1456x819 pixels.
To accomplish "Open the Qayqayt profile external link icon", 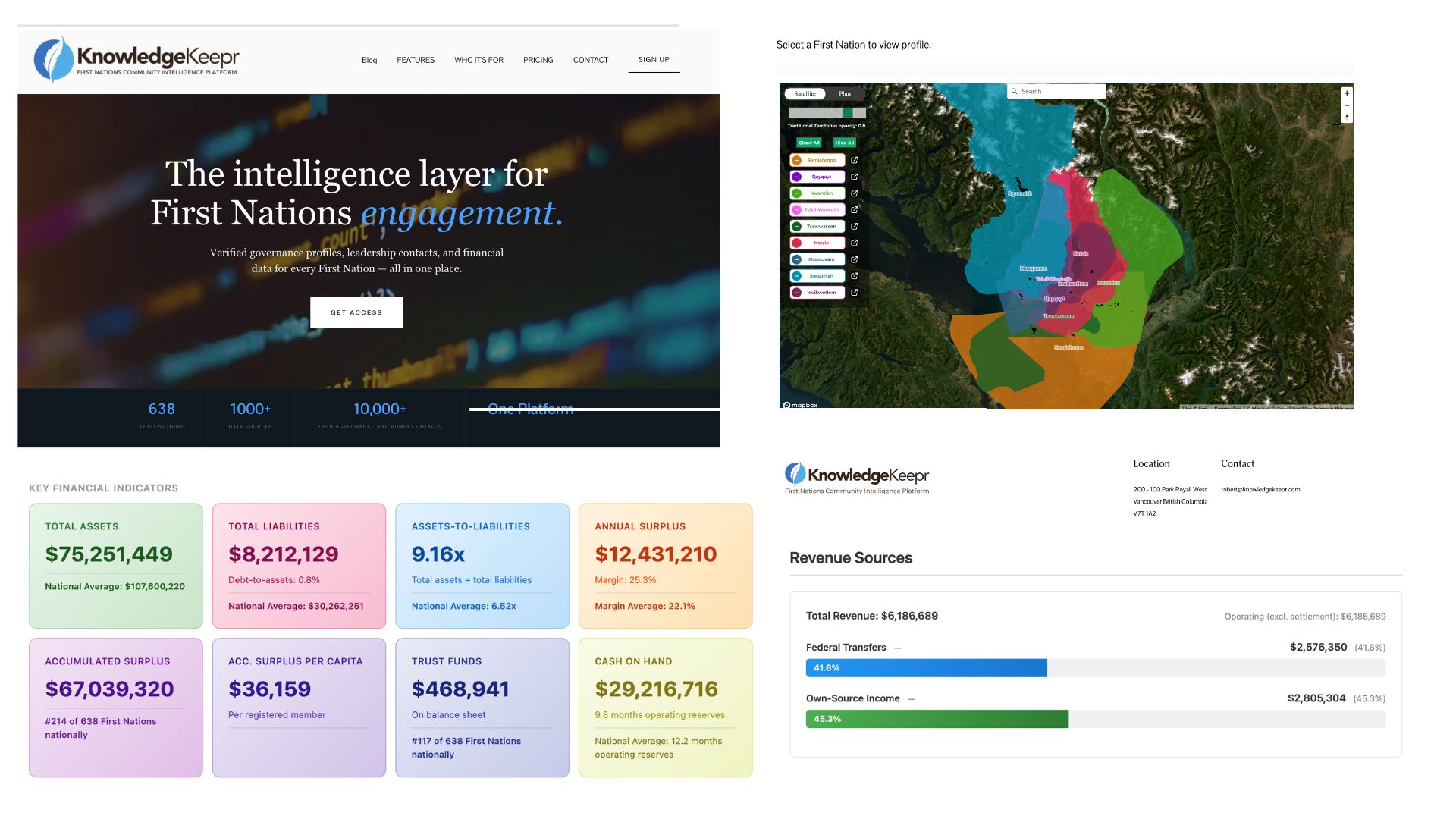I will click(854, 177).
